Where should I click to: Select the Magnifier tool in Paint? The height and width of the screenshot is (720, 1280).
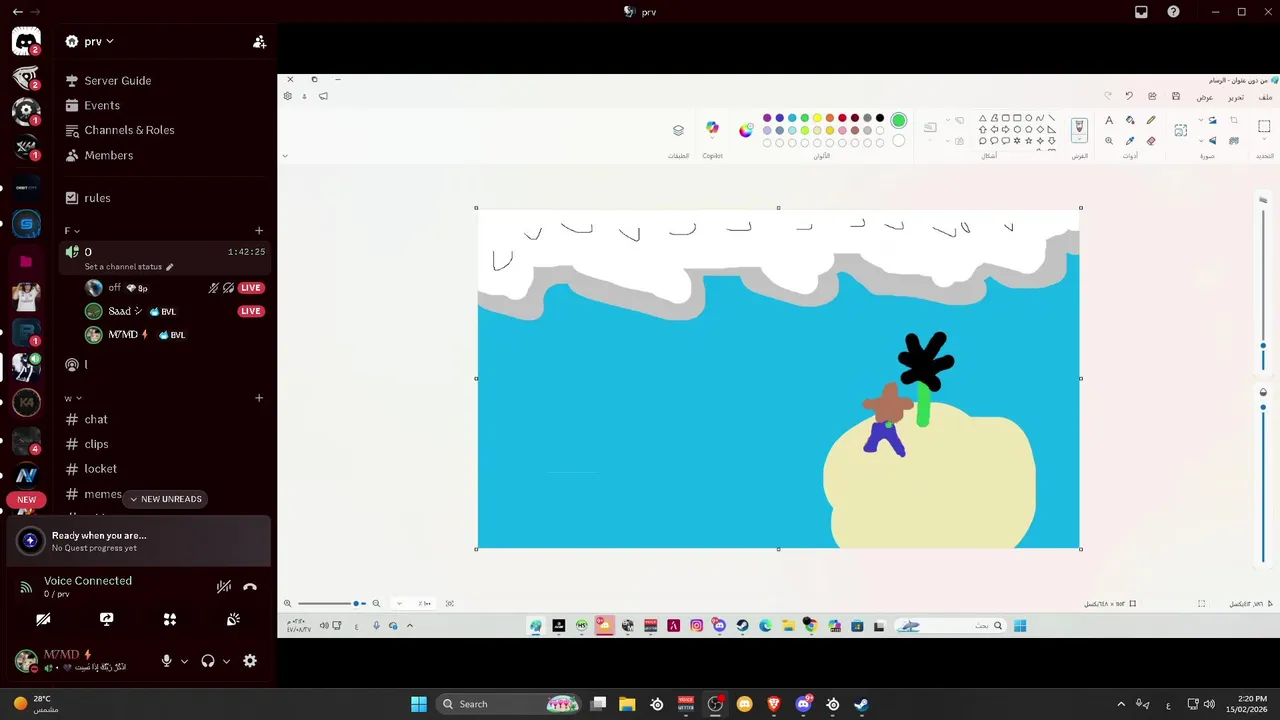pos(1109,141)
